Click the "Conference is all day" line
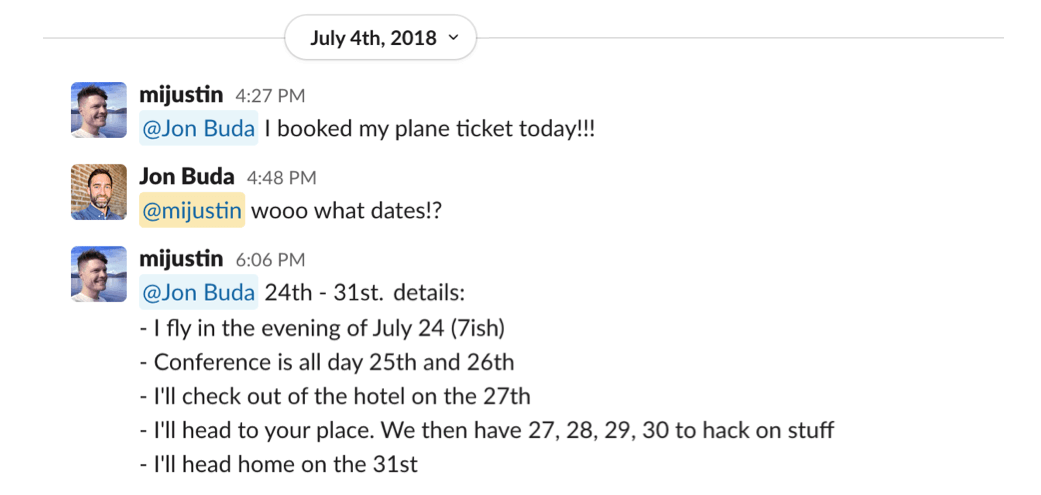The height and width of the screenshot is (495, 1041). click(x=328, y=362)
